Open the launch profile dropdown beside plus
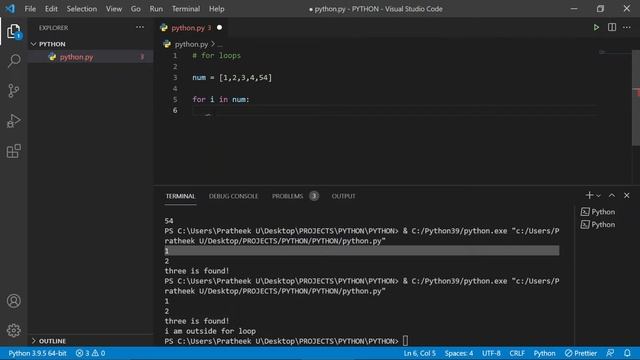 coord(598,196)
